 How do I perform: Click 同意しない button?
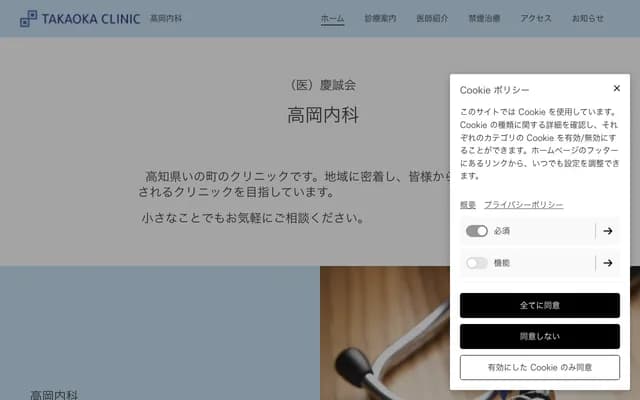tap(540, 336)
